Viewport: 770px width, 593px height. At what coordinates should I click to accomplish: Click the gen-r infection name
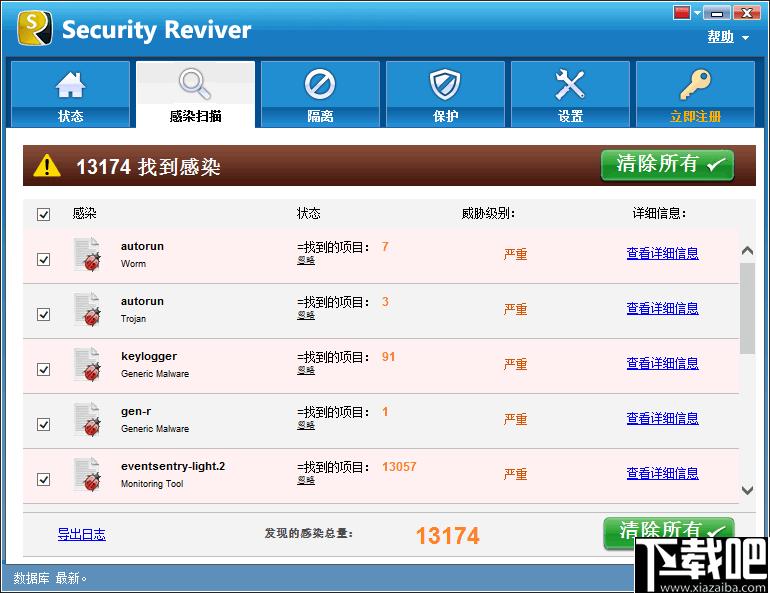[x=136, y=411]
